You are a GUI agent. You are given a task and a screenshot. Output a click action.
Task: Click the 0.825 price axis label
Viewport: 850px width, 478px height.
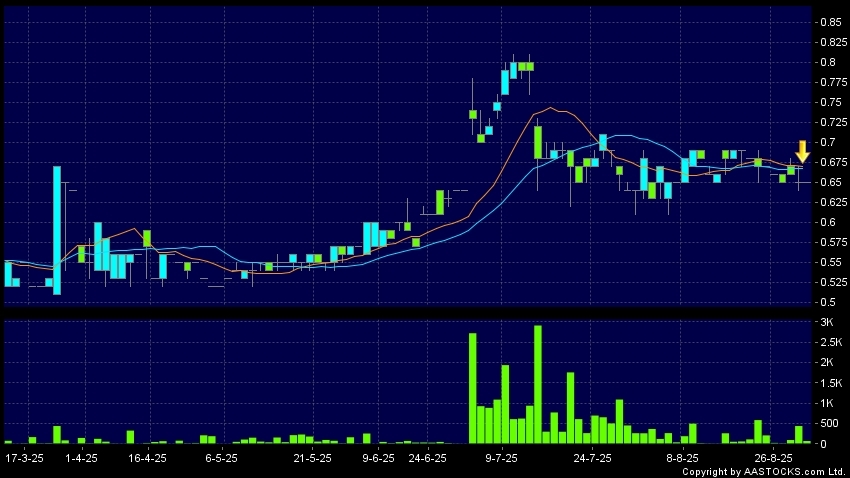(x=834, y=42)
